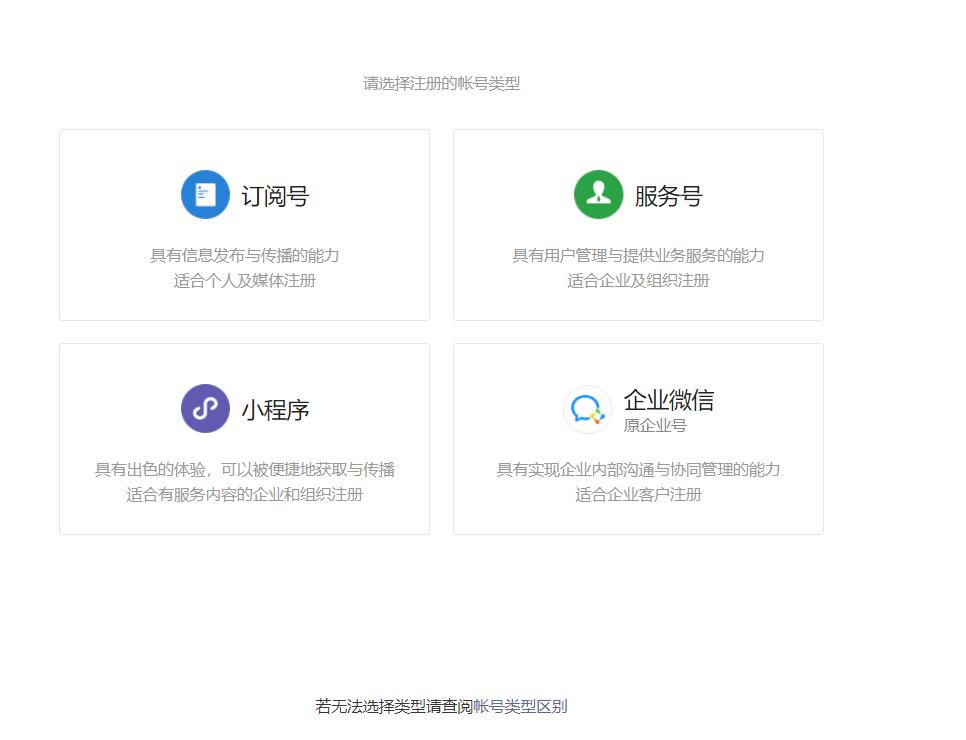Open the 帐号类型区别 link
Screen dimensions: 966x740
[x=520, y=706]
